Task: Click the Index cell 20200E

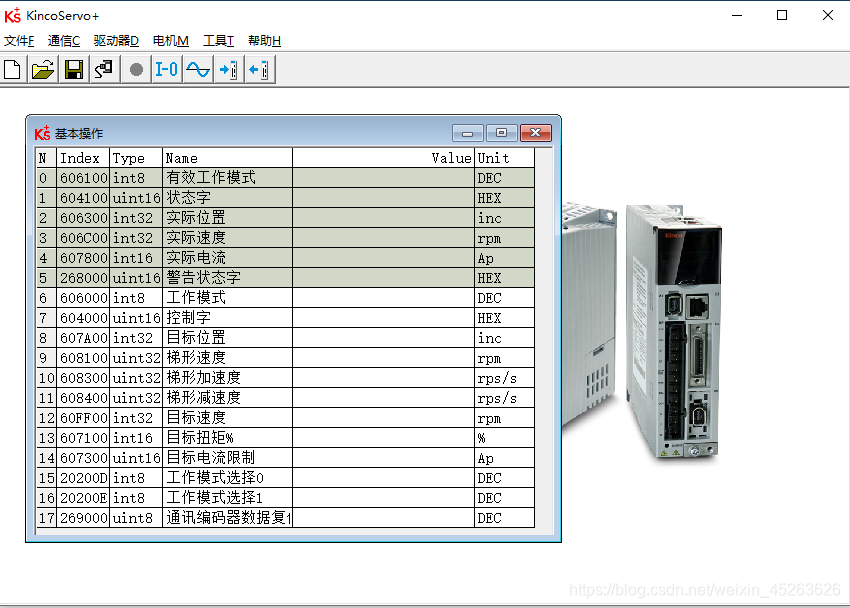Action: [83, 498]
